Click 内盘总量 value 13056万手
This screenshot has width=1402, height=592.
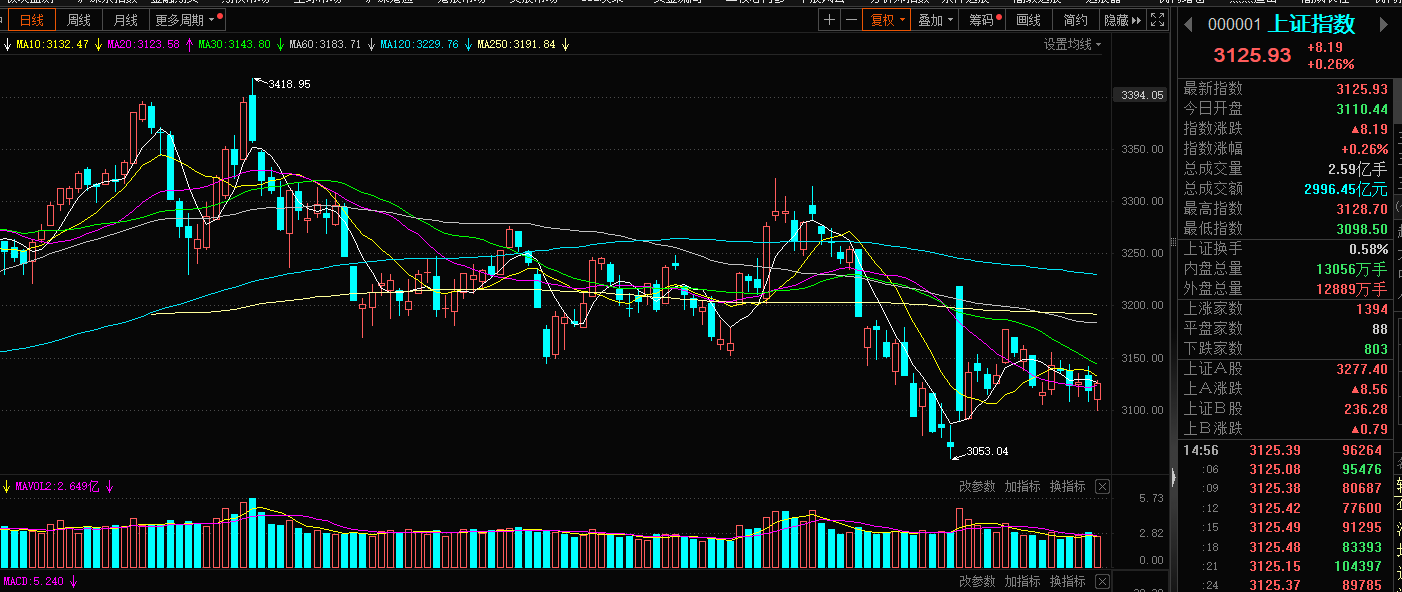click(x=1351, y=269)
